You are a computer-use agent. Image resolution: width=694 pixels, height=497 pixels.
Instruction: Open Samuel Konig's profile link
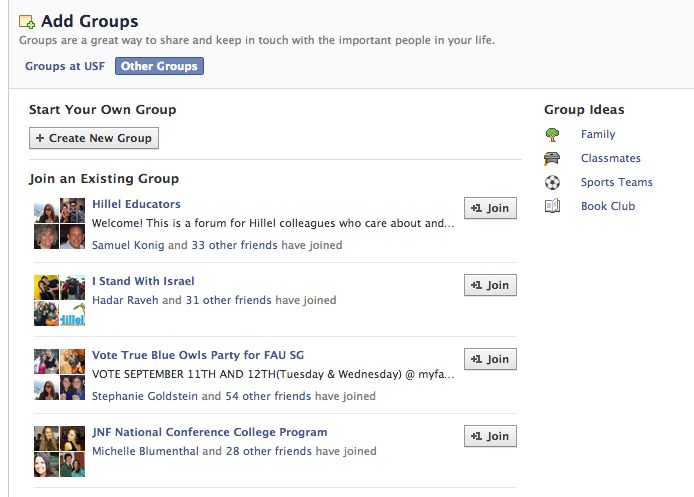coord(128,245)
